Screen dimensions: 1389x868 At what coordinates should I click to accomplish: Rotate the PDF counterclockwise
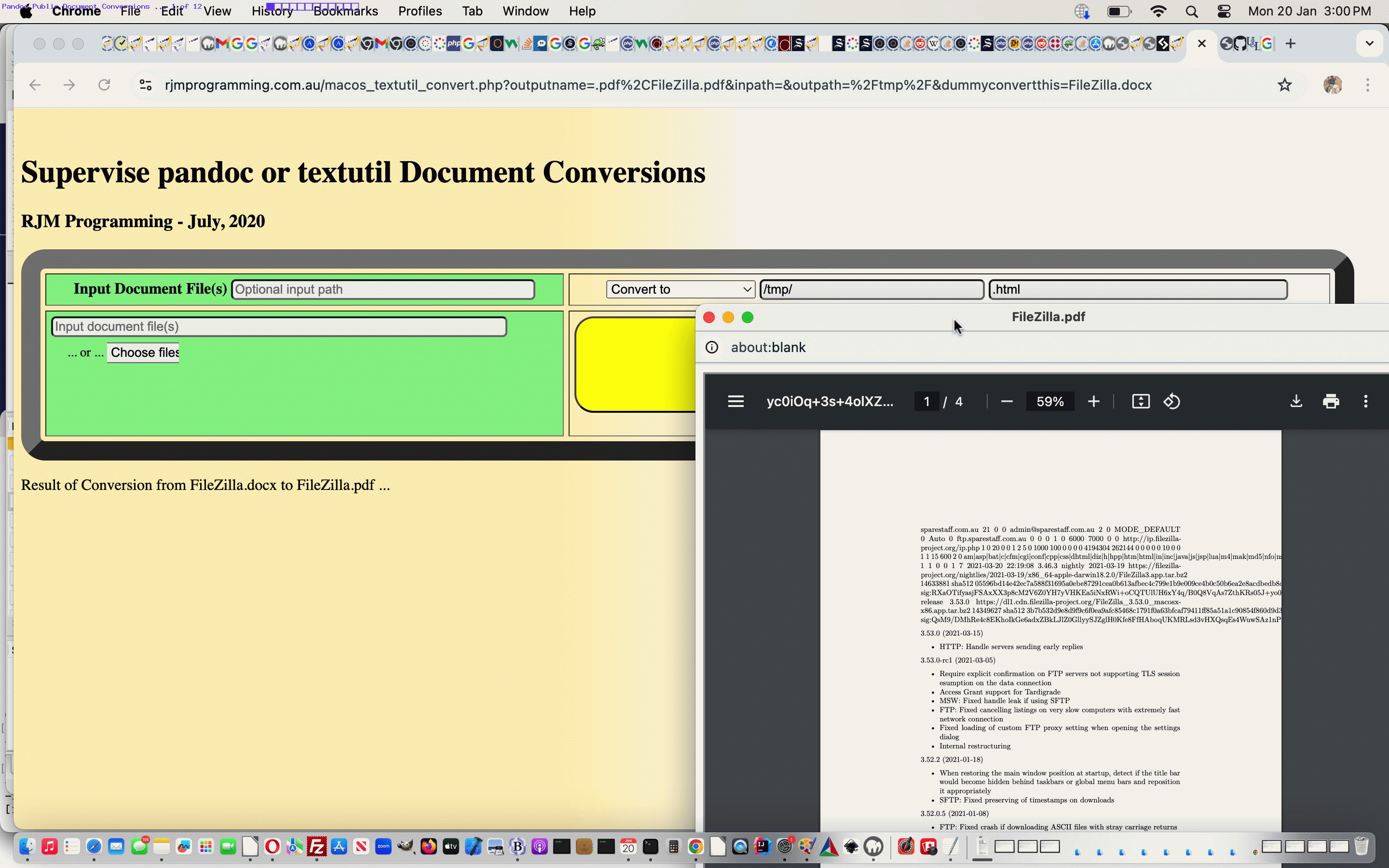coord(1171,401)
